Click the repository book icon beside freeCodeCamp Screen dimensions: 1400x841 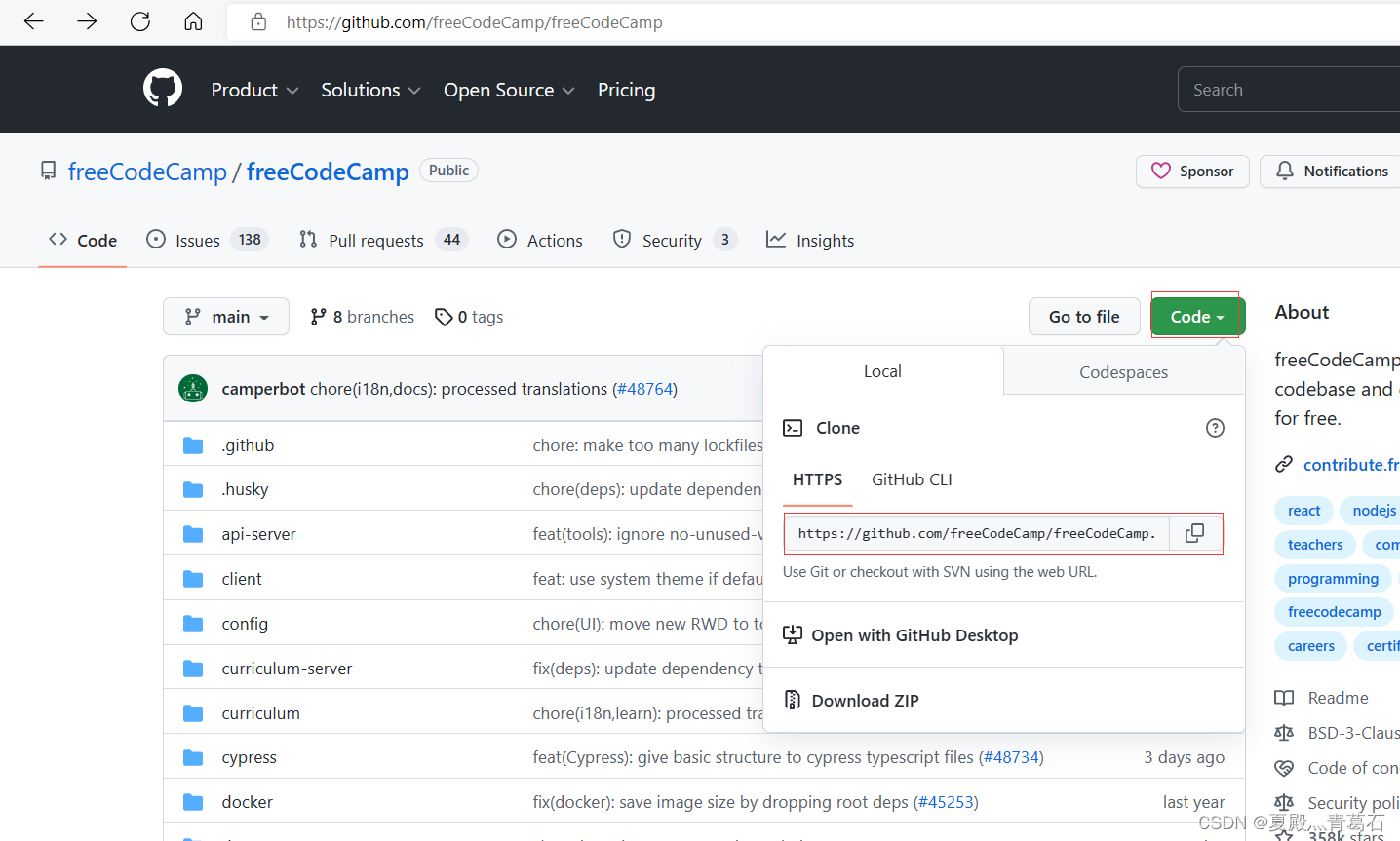click(x=48, y=172)
